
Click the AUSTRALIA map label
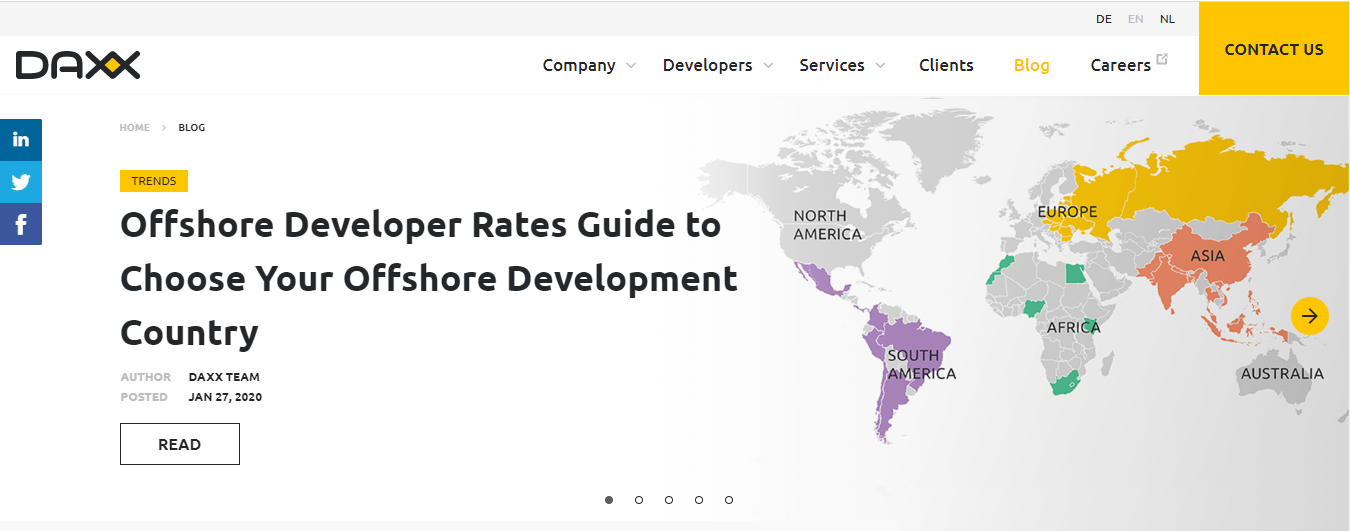(1282, 374)
